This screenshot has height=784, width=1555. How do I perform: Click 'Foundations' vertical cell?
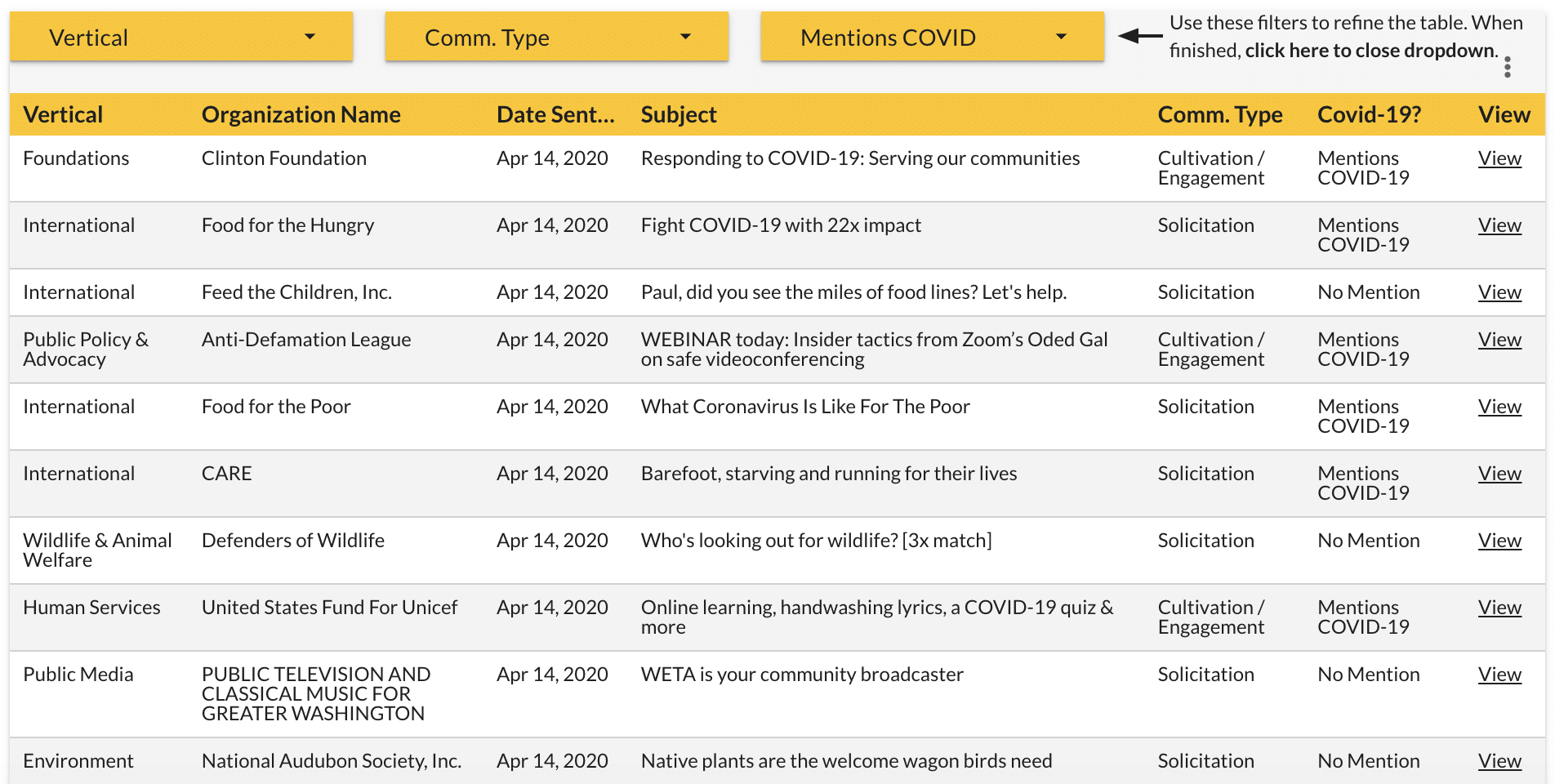[76, 158]
